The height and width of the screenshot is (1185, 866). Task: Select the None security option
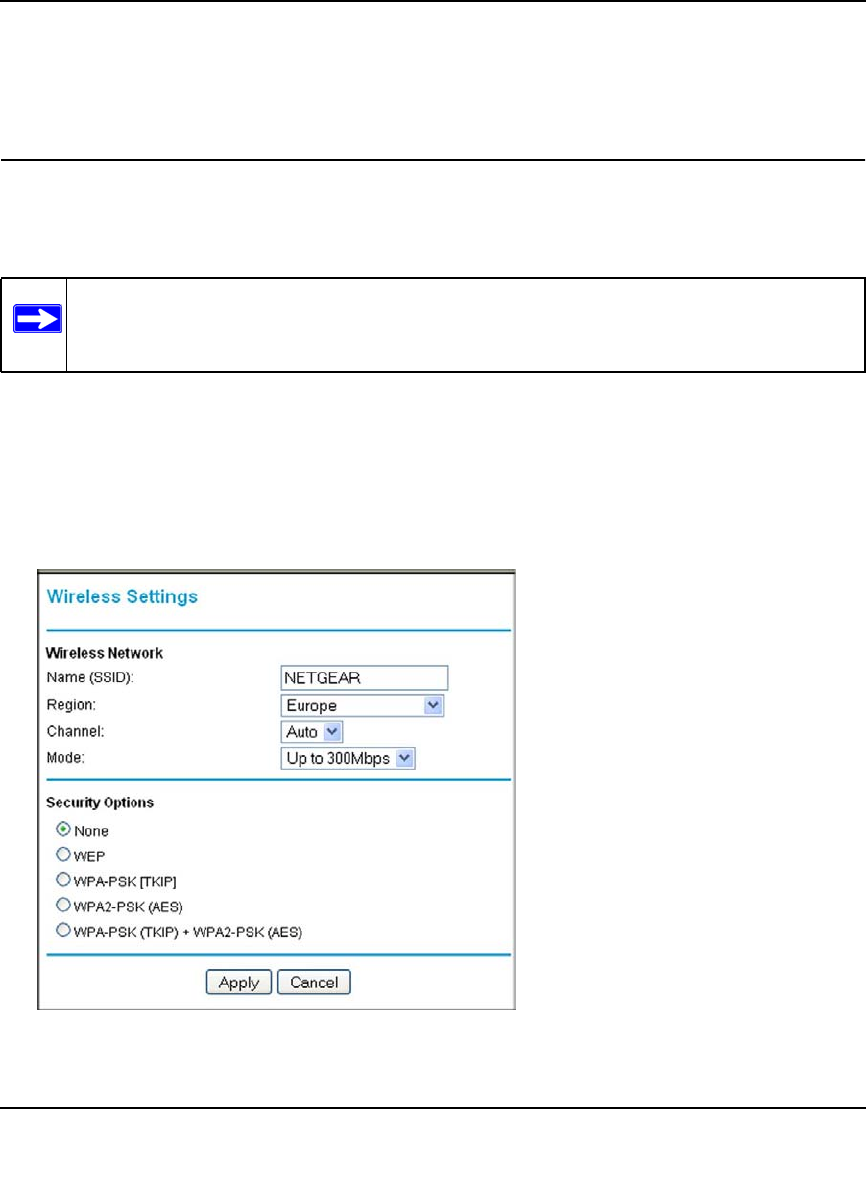pos(63,829)
